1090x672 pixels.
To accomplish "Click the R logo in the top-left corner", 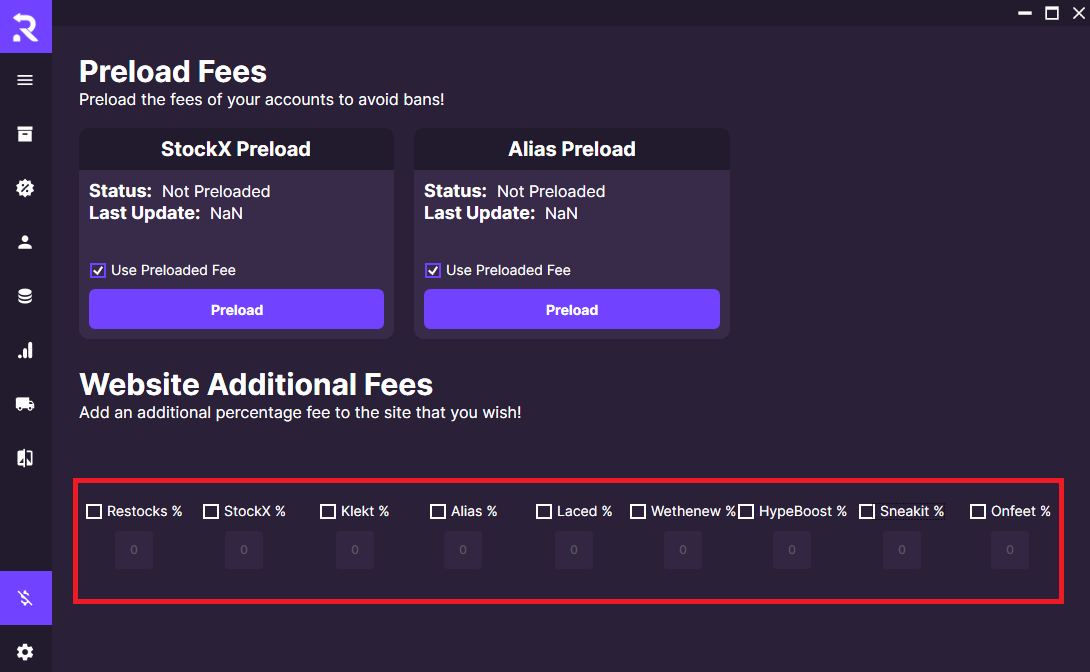I will (x=26, y=26).
